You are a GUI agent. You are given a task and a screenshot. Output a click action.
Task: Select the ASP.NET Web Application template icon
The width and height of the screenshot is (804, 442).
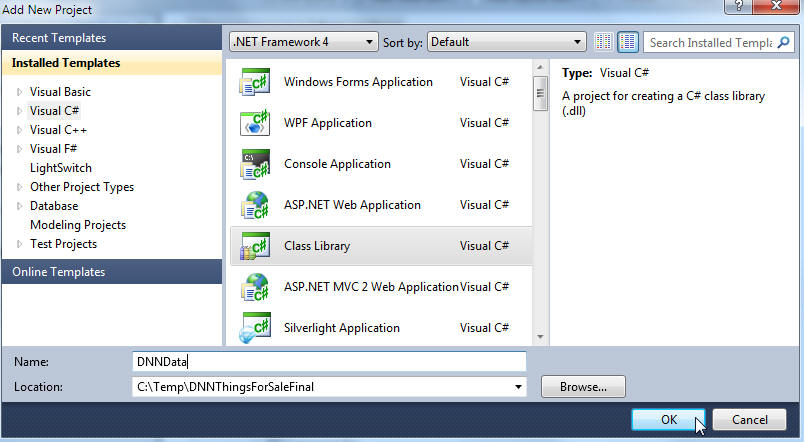255,205
